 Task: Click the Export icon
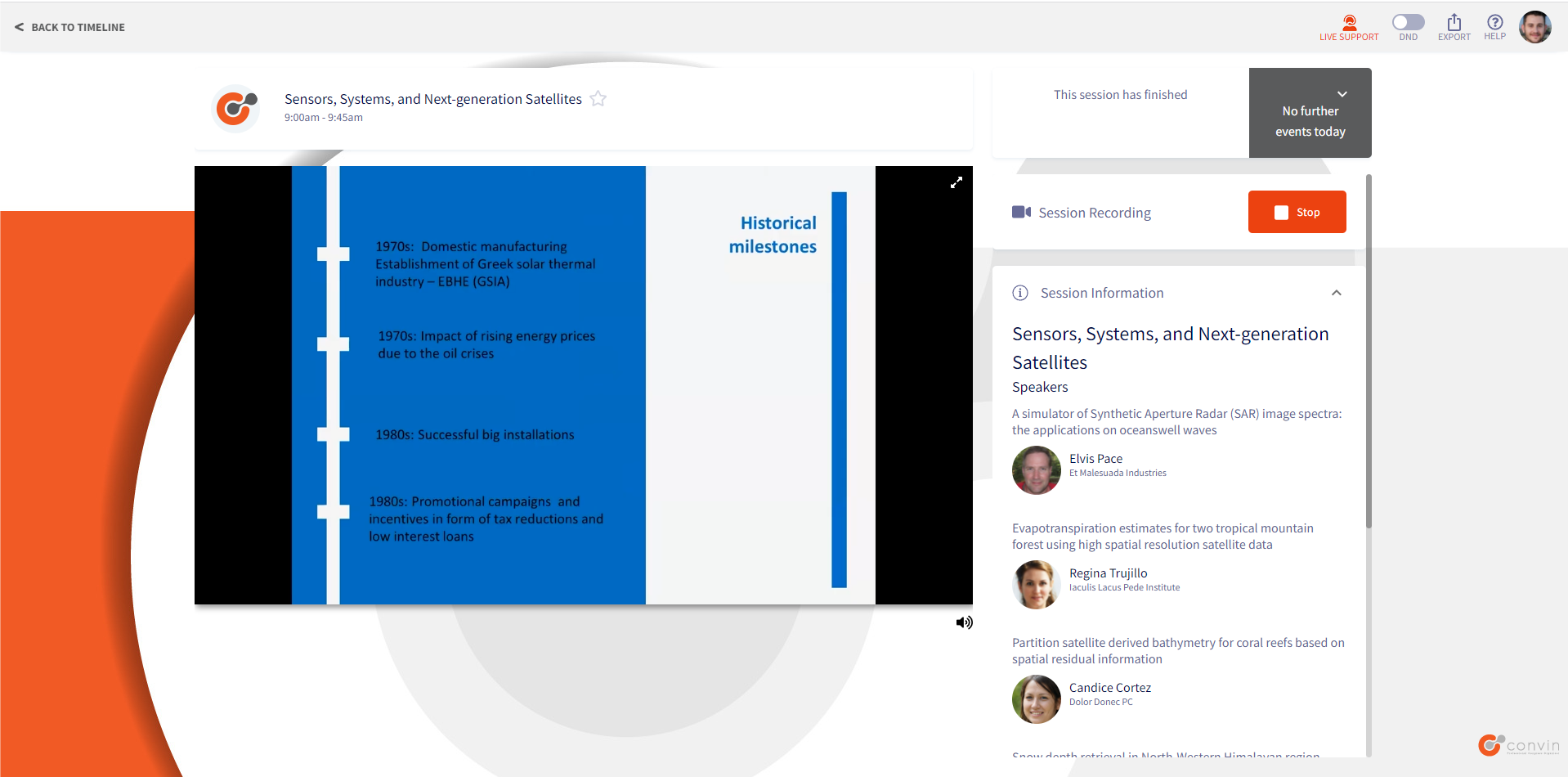[1454, 26]
